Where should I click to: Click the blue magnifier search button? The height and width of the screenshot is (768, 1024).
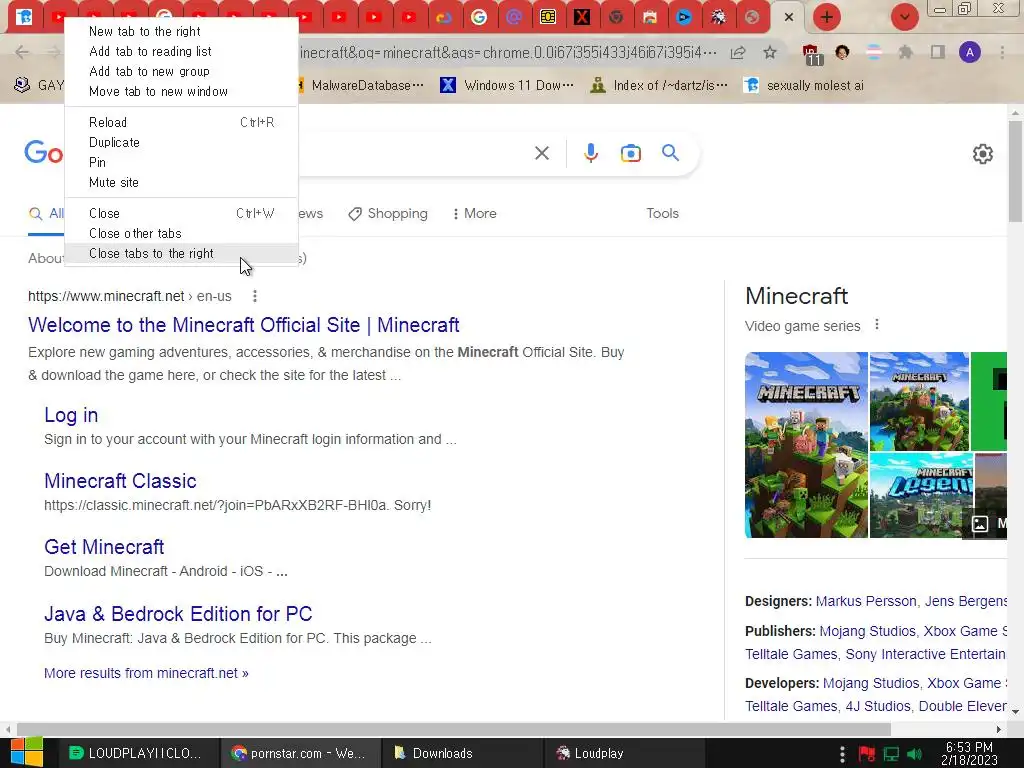tap(670, 153)
